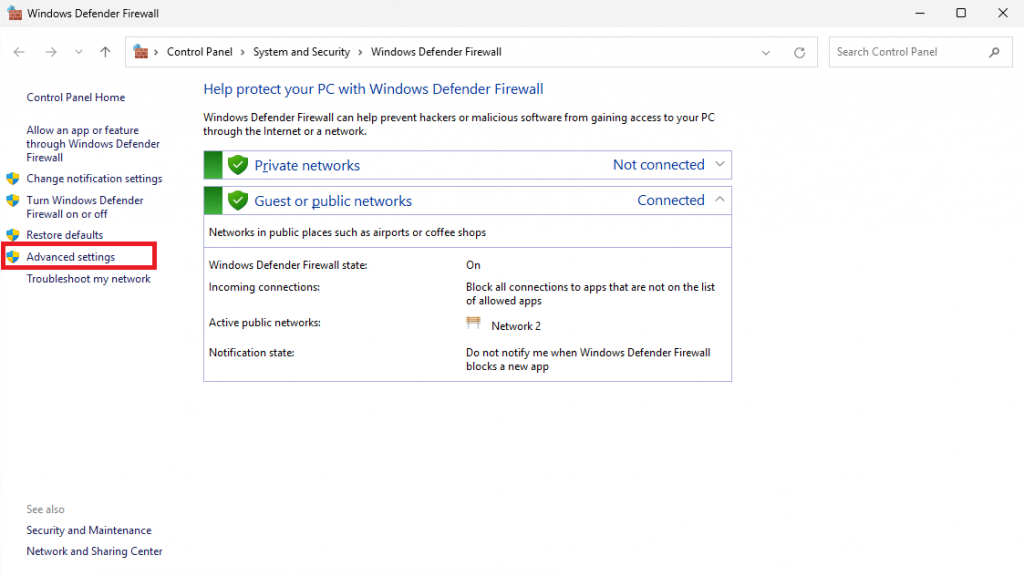
Task: Click the 'Network 2' text
Action: (516, 326)
